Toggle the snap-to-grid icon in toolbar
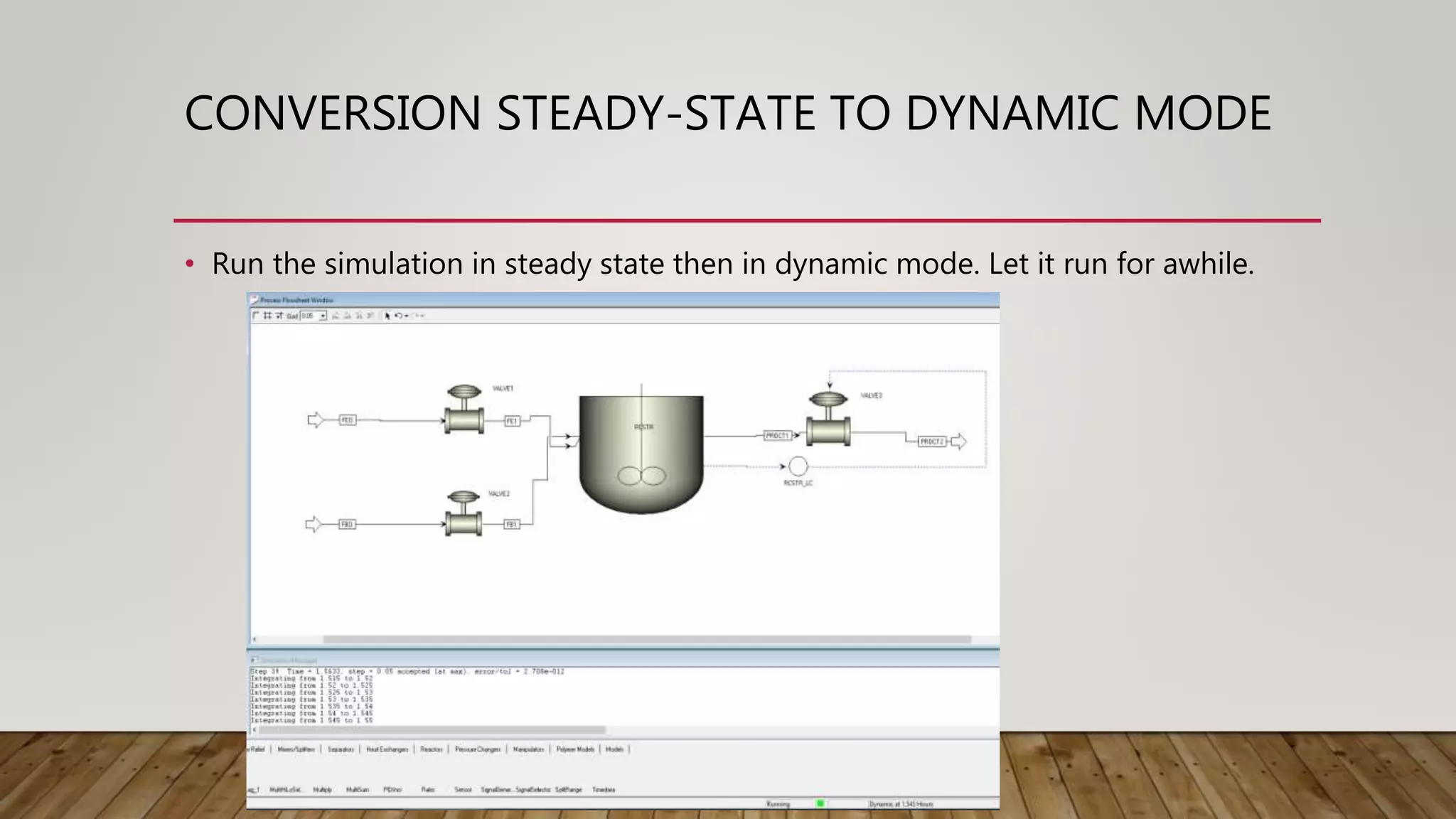 click(279, 316)
